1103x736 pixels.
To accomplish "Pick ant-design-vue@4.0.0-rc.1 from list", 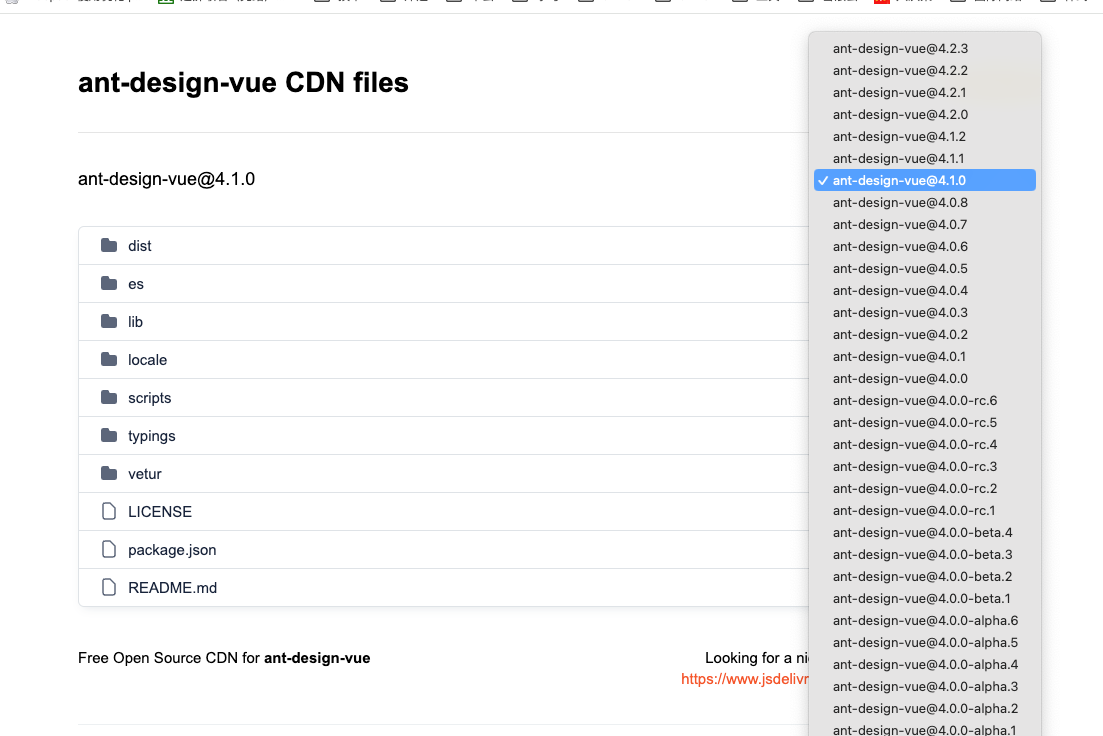I will point(924,510).
